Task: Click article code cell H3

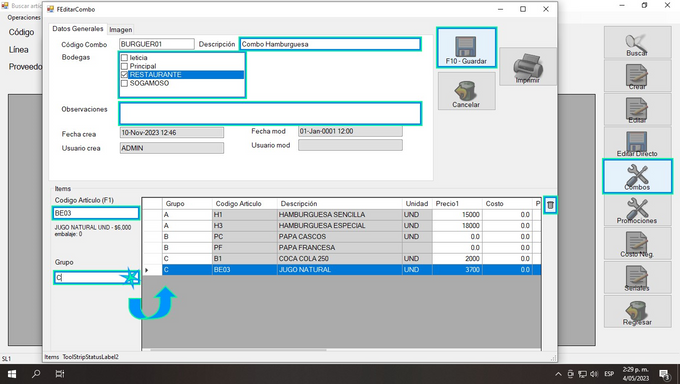Action: 245,226
